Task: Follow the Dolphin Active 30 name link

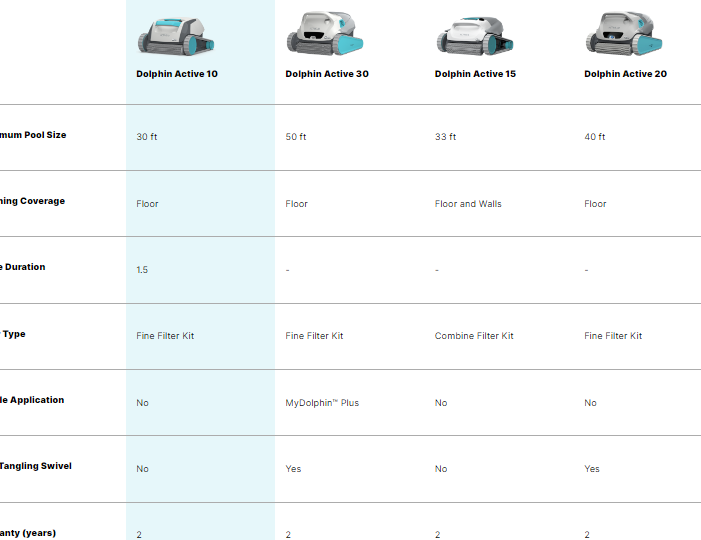Action: pyautogui.click(x=326, y=74)
